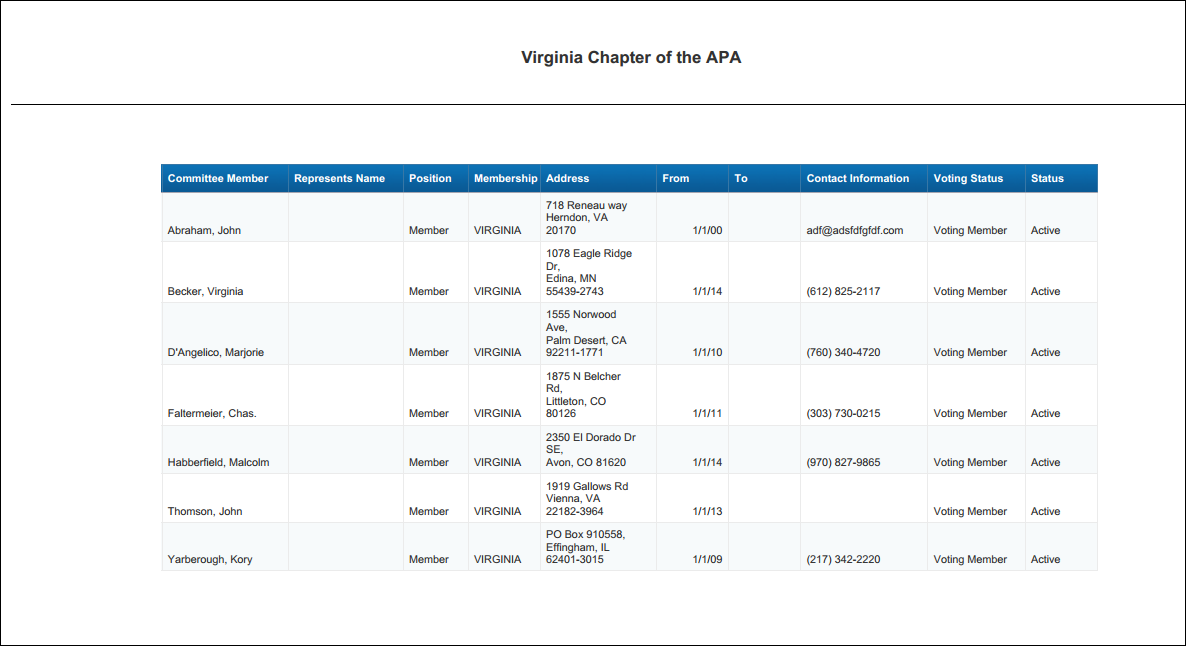Viewport: 1186px width, 646px height.
Task: Click the Committee Member column header
Action: (218, 179)
